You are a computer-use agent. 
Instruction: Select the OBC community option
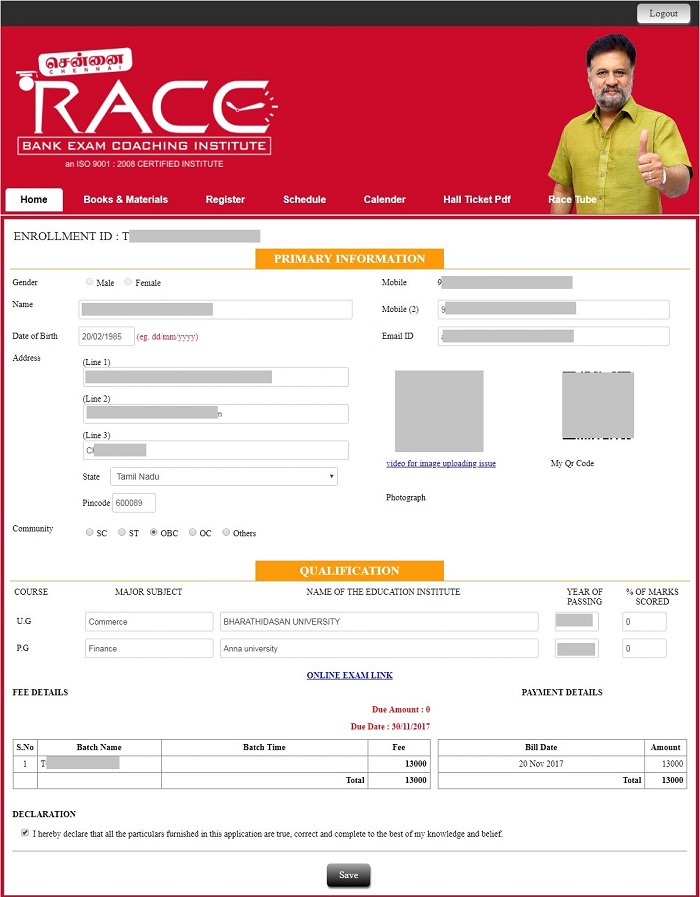[x=153, y=532]
